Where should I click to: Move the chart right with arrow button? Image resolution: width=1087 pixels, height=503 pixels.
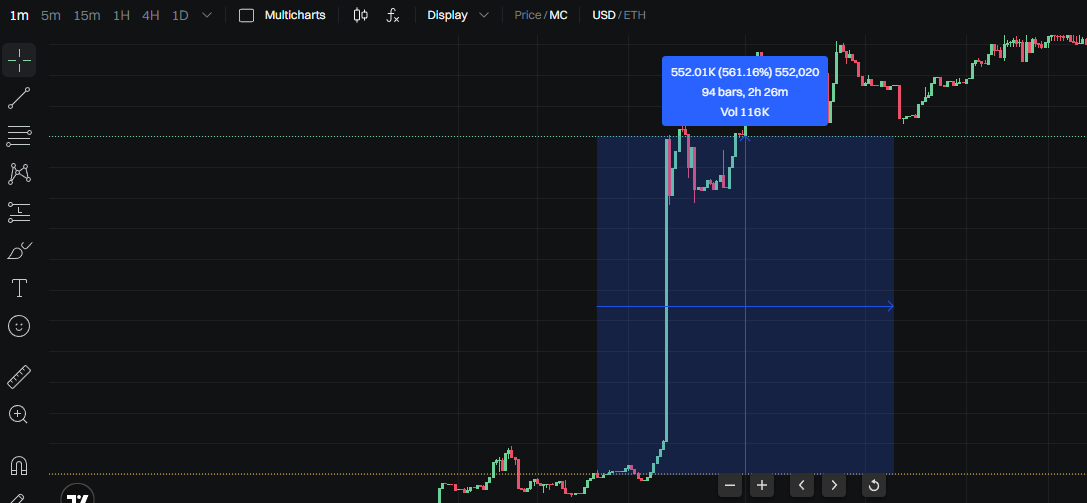[x=834, y=485]
